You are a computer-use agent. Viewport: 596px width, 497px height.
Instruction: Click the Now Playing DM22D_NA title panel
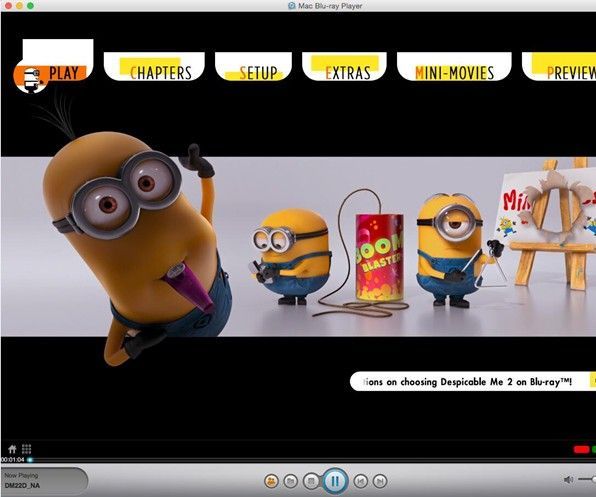(44, 481)
